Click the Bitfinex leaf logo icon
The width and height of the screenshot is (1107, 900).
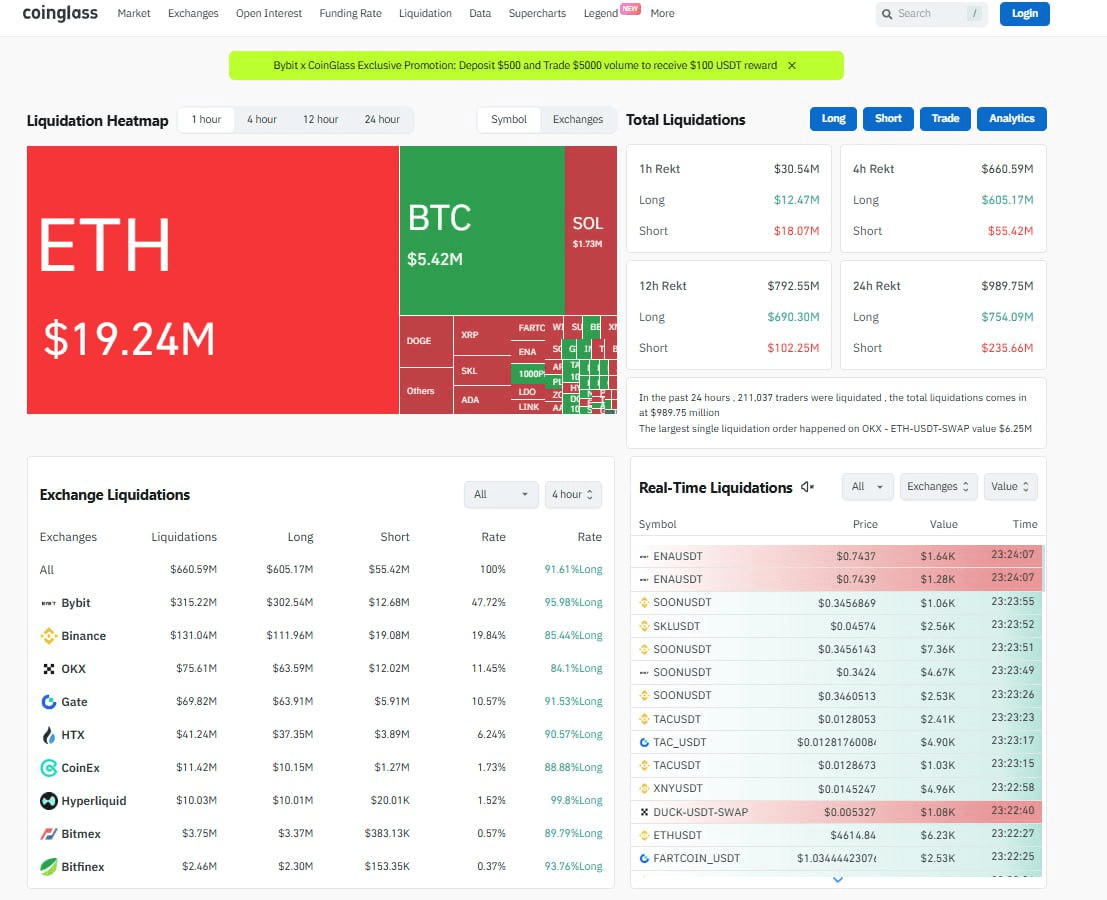pyautogui.click(x=49, y=867)
